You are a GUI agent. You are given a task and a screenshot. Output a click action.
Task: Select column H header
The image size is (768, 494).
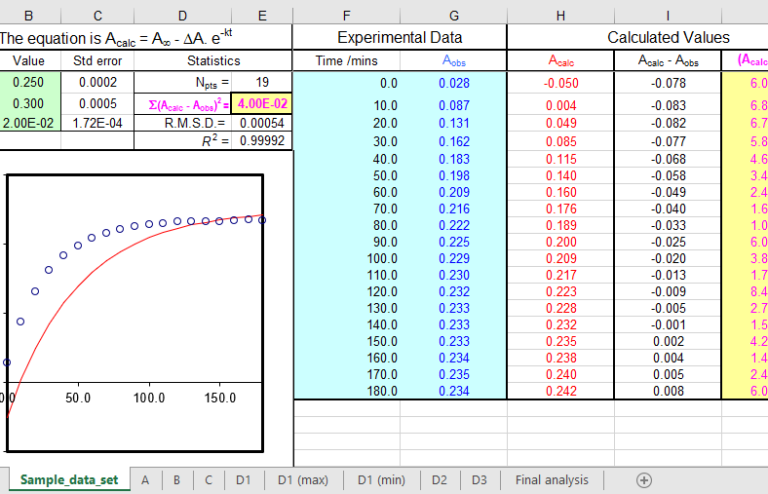561,16
